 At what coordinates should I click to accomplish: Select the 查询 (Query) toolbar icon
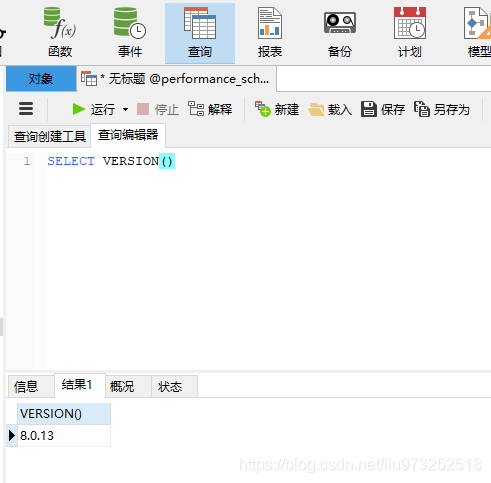[x=200, y=33]
